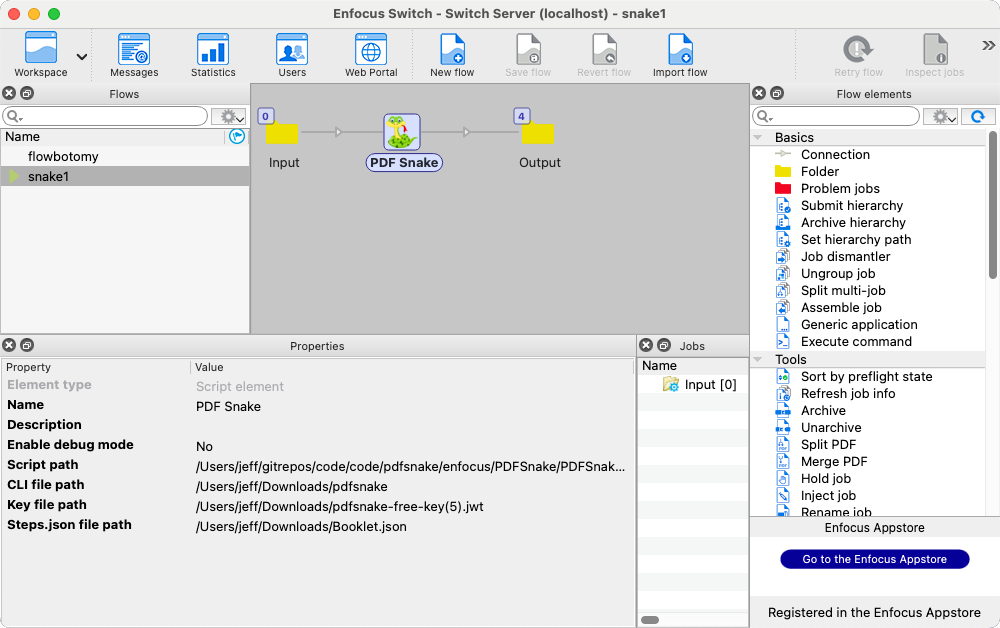The width and height of the screenshot is (1000, 628).
Task: Show more toolbar items via double chevron
Action: 988,45
